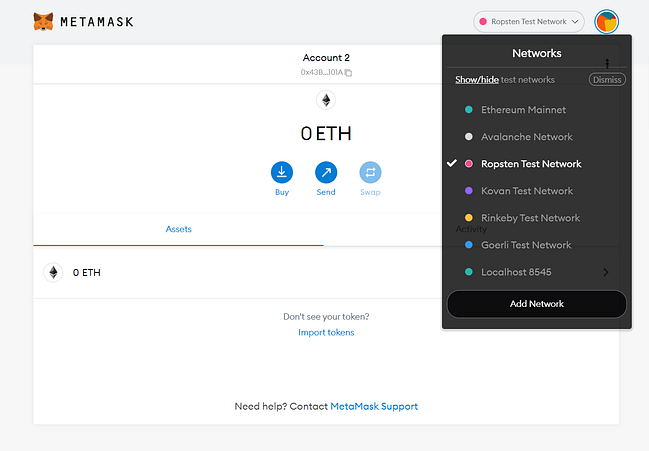Click the checkmark next to Ropsten Test Network
The image size is (649, 451).
point(452,163)
